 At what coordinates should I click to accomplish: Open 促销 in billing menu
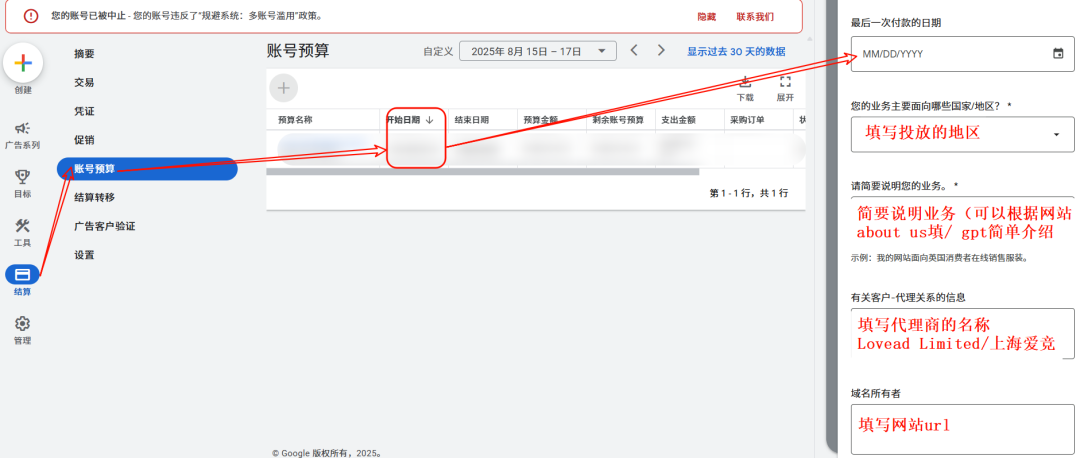click(84, 140)
